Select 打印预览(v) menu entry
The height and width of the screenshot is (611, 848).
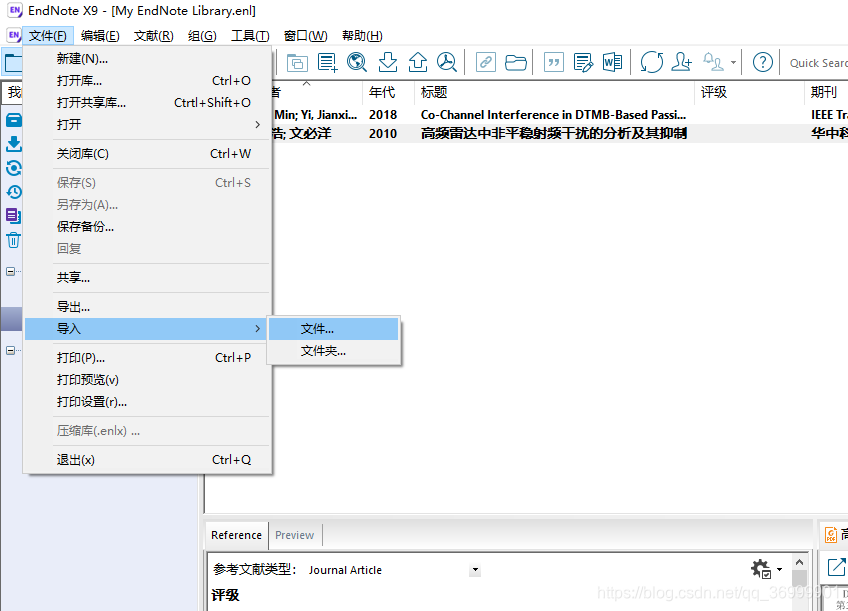pos(147,380)
